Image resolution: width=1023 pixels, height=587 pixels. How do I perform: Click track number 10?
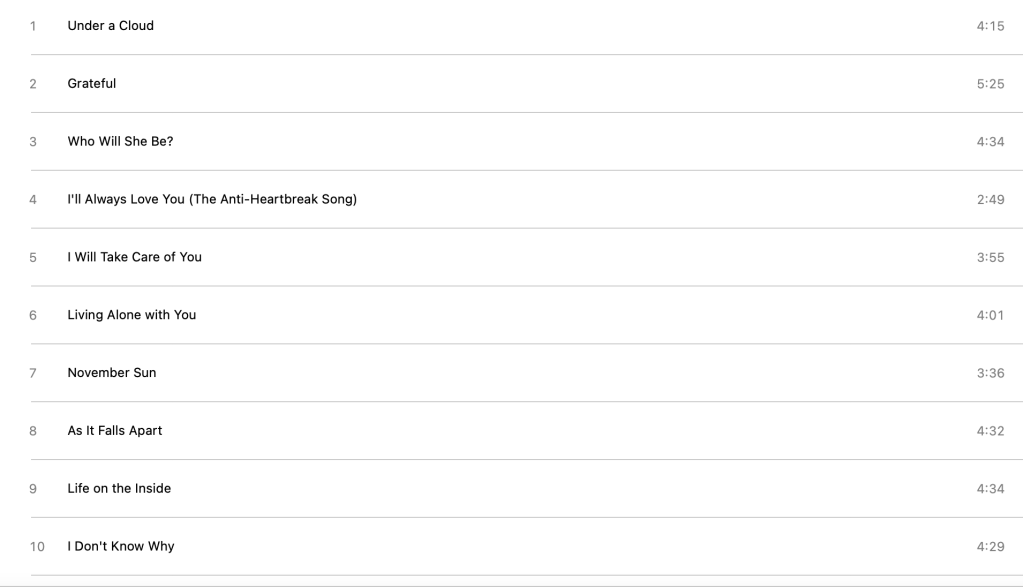tap(37, 548)
